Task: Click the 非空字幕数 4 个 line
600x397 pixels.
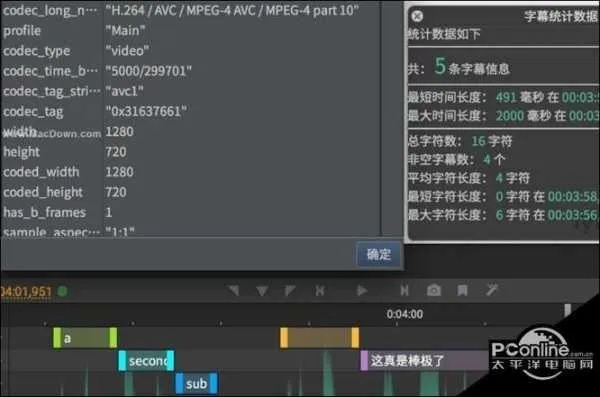Action: 457,160
